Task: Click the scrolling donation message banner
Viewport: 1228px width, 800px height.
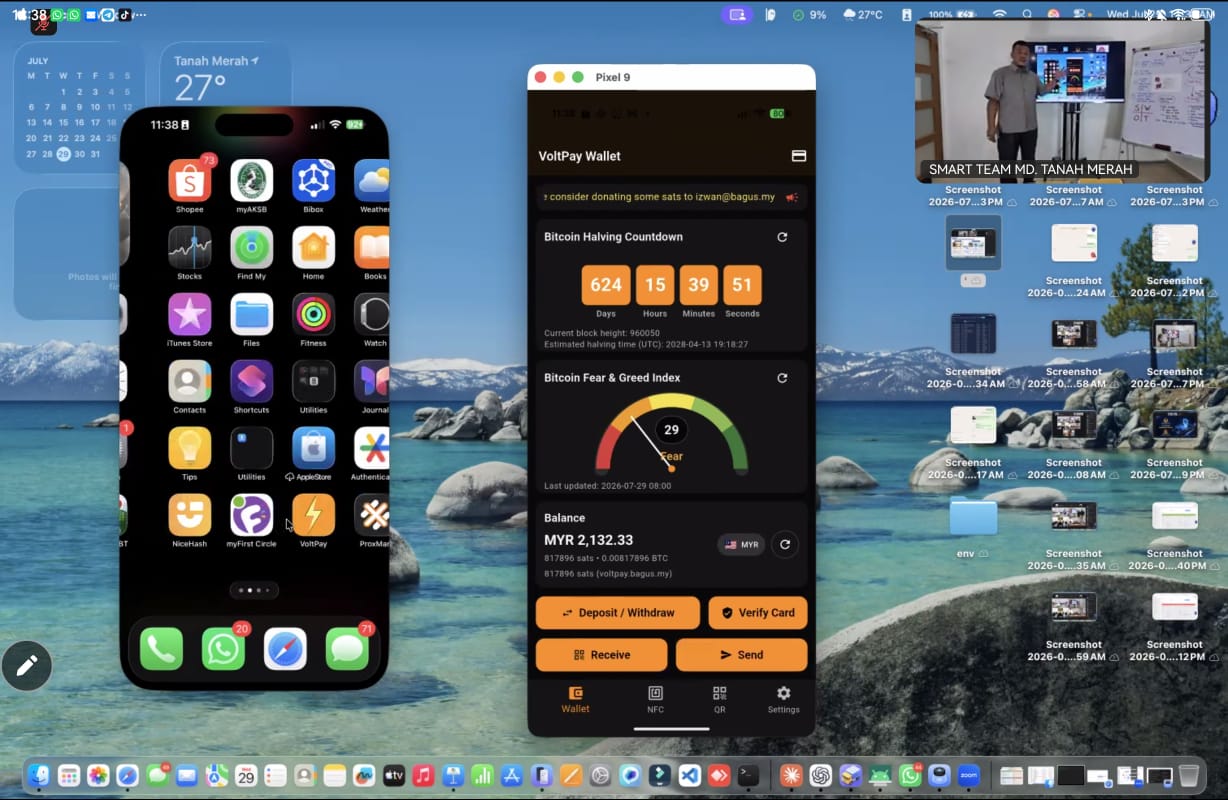Action: (671, 197)
